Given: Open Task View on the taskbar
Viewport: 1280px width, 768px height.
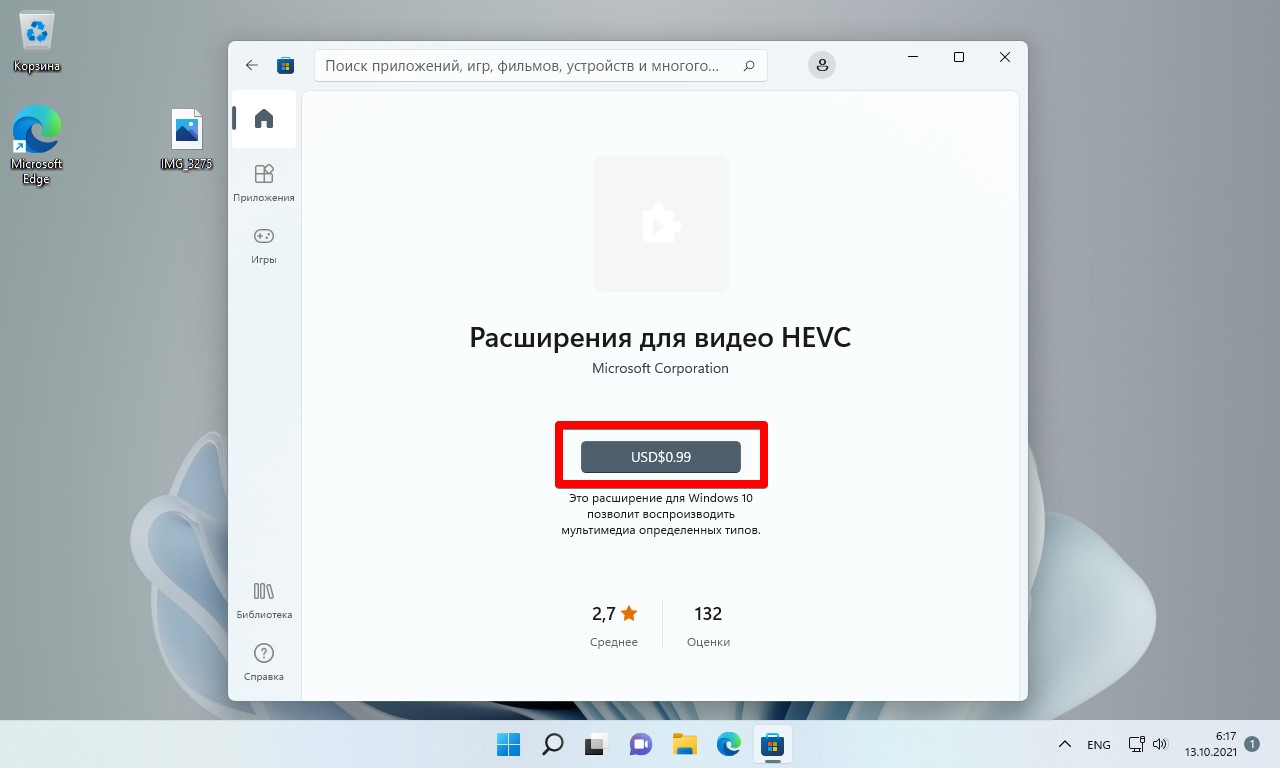Looking at the screenshot, I should point(597,744).
